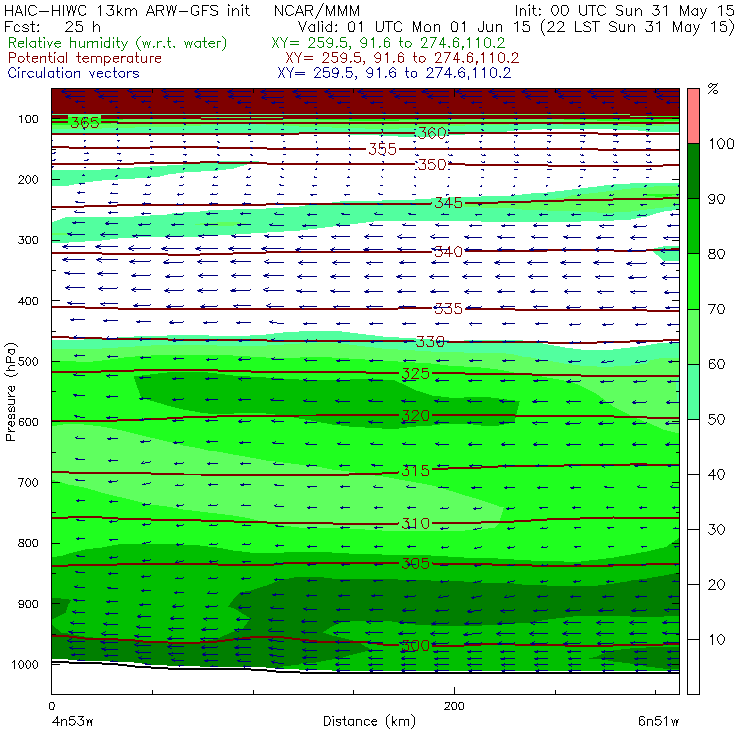Click the '6n51w' end location label
This screenshot has height=740, width=740.
click(x=658, y=722)
